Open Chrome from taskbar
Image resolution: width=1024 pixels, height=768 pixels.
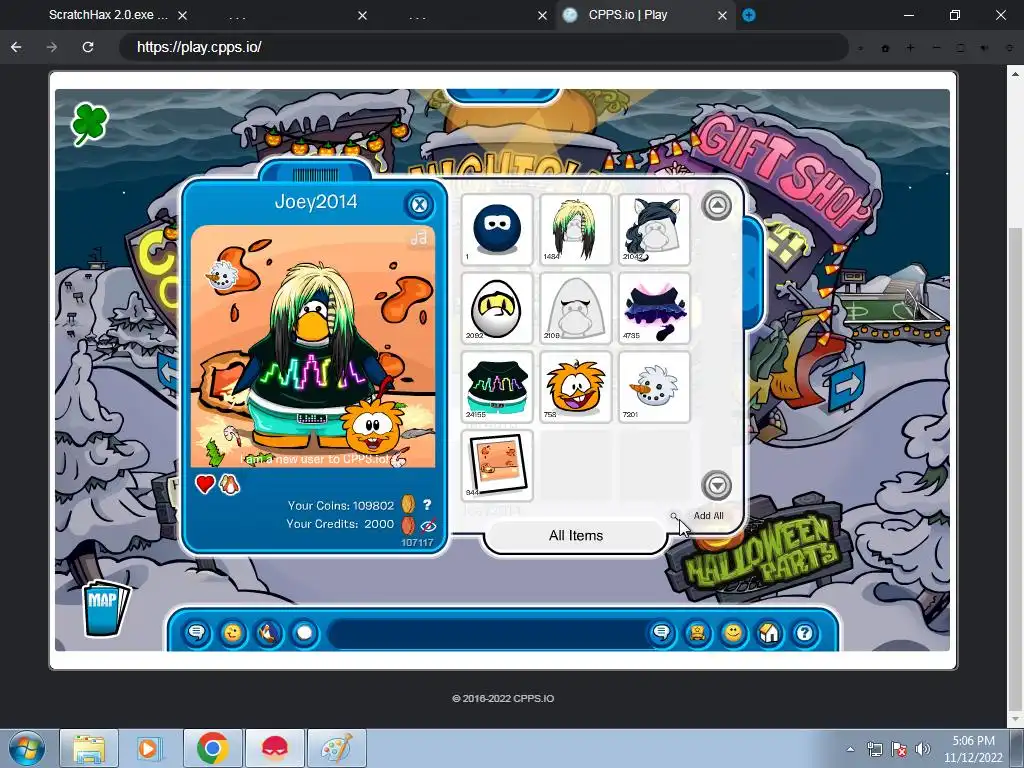pyautogui.click(x=212, y=748)
